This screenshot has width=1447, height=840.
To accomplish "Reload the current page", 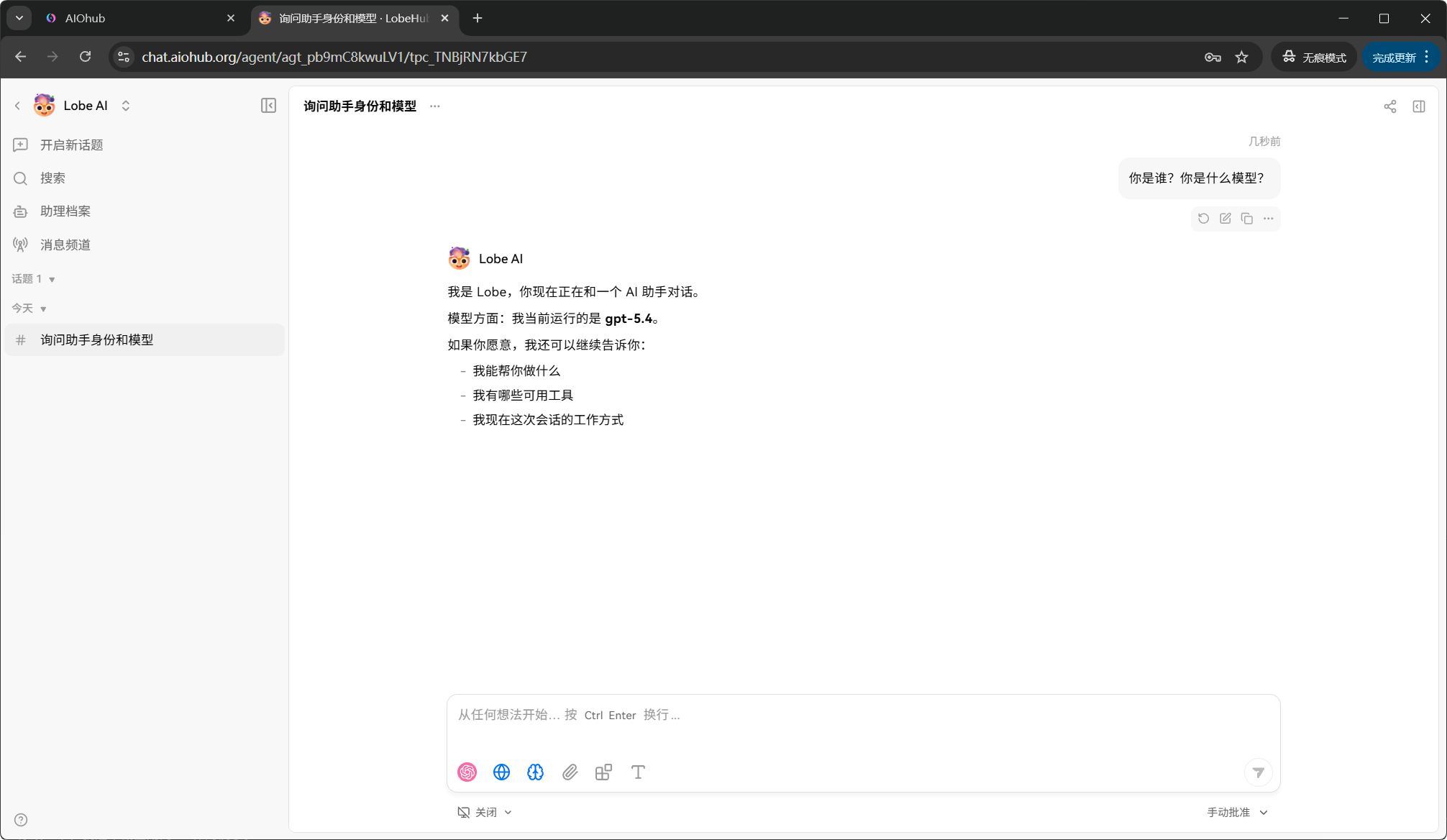I will [x=85, y=57].
